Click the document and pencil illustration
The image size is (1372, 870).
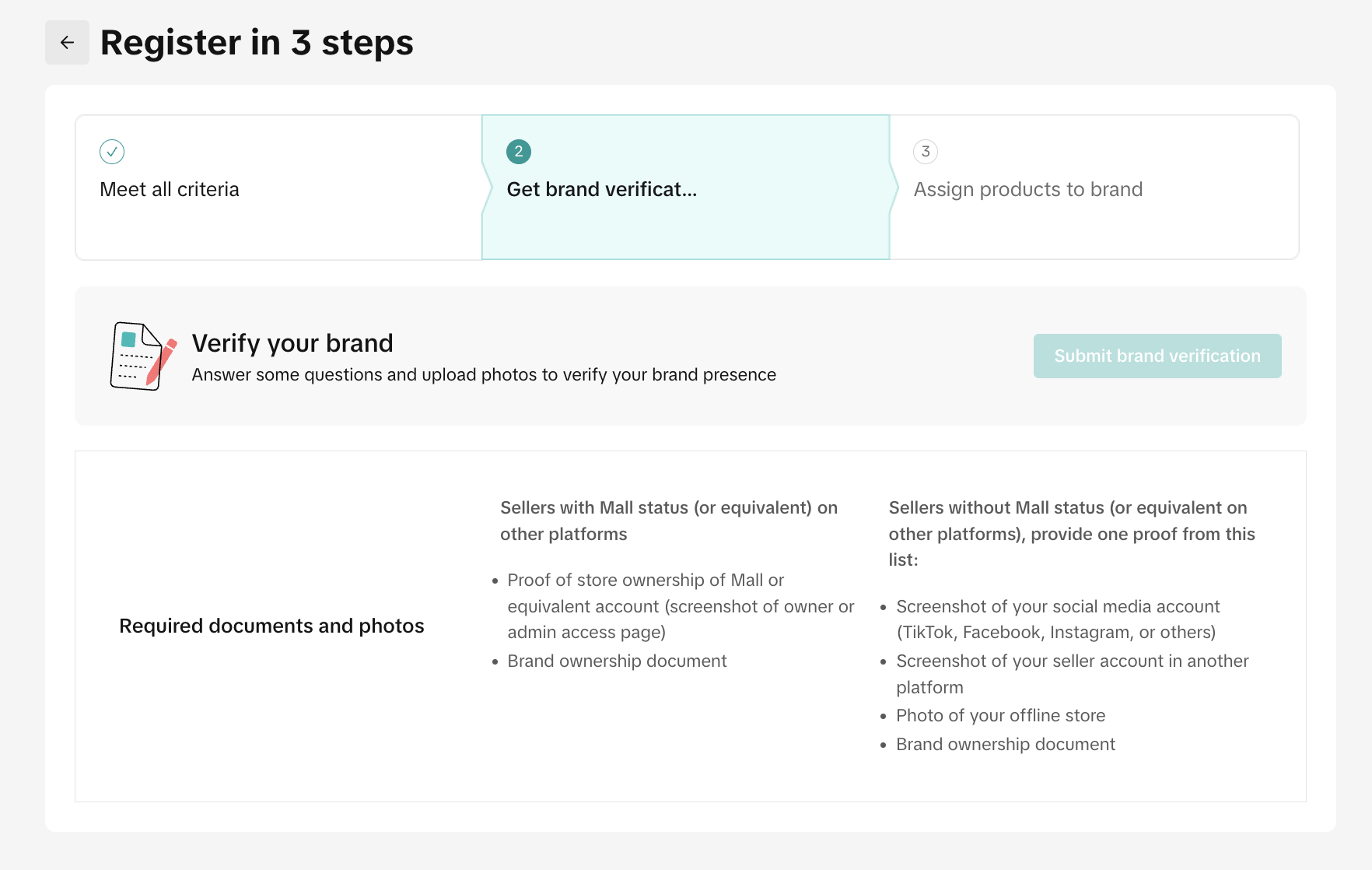(x=143, y=356)
